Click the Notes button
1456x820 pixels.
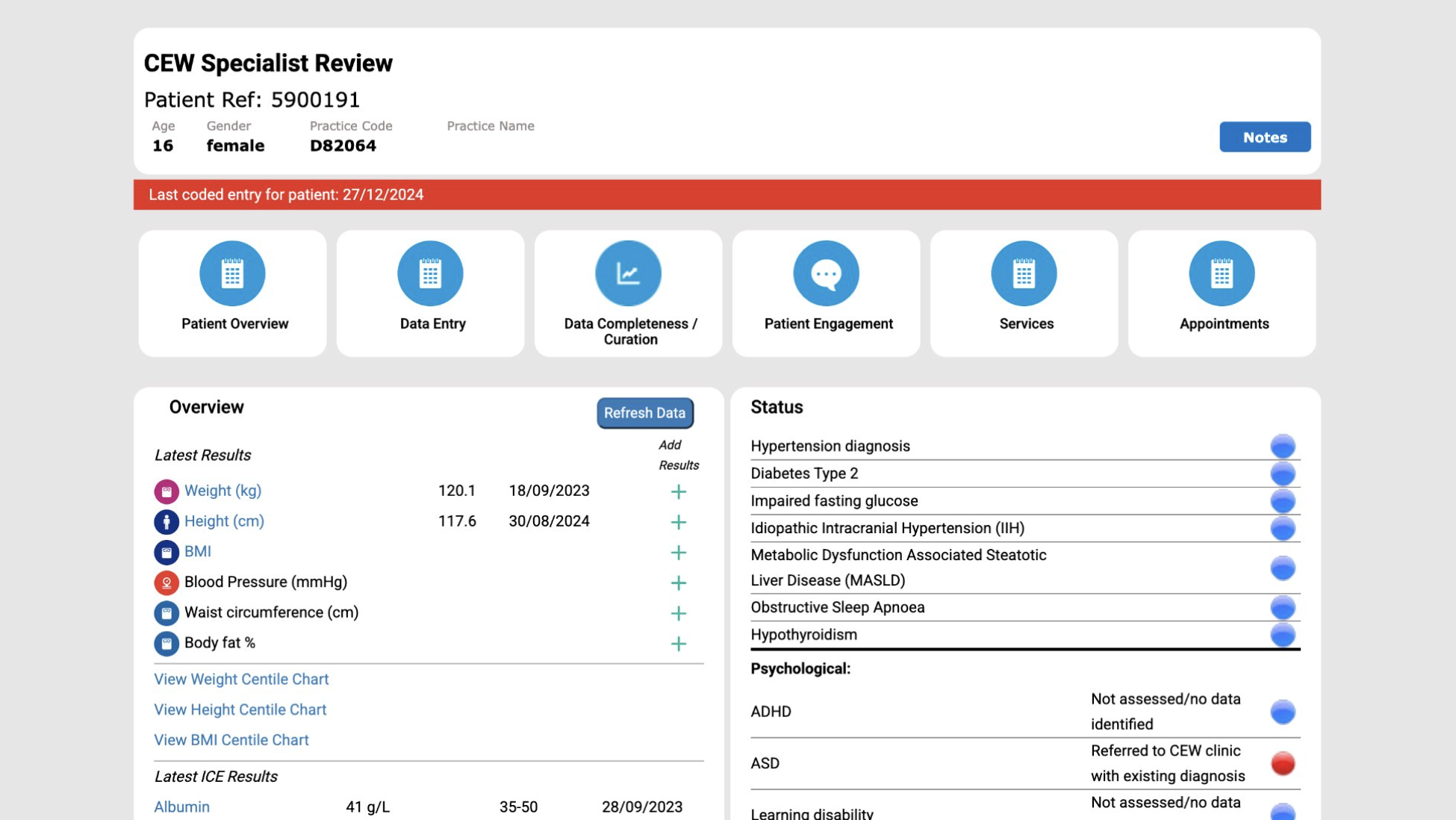coord(1264,137)
